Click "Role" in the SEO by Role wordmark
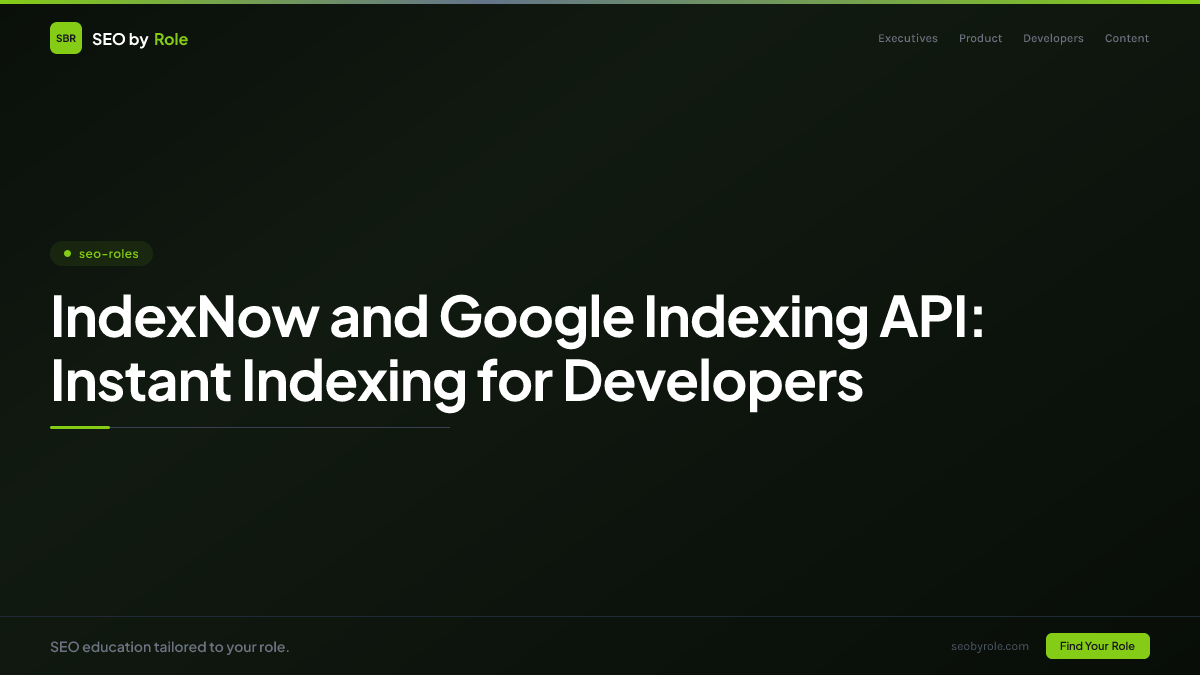This screenshot has width=1200, height=675. (x=171, y=39)
